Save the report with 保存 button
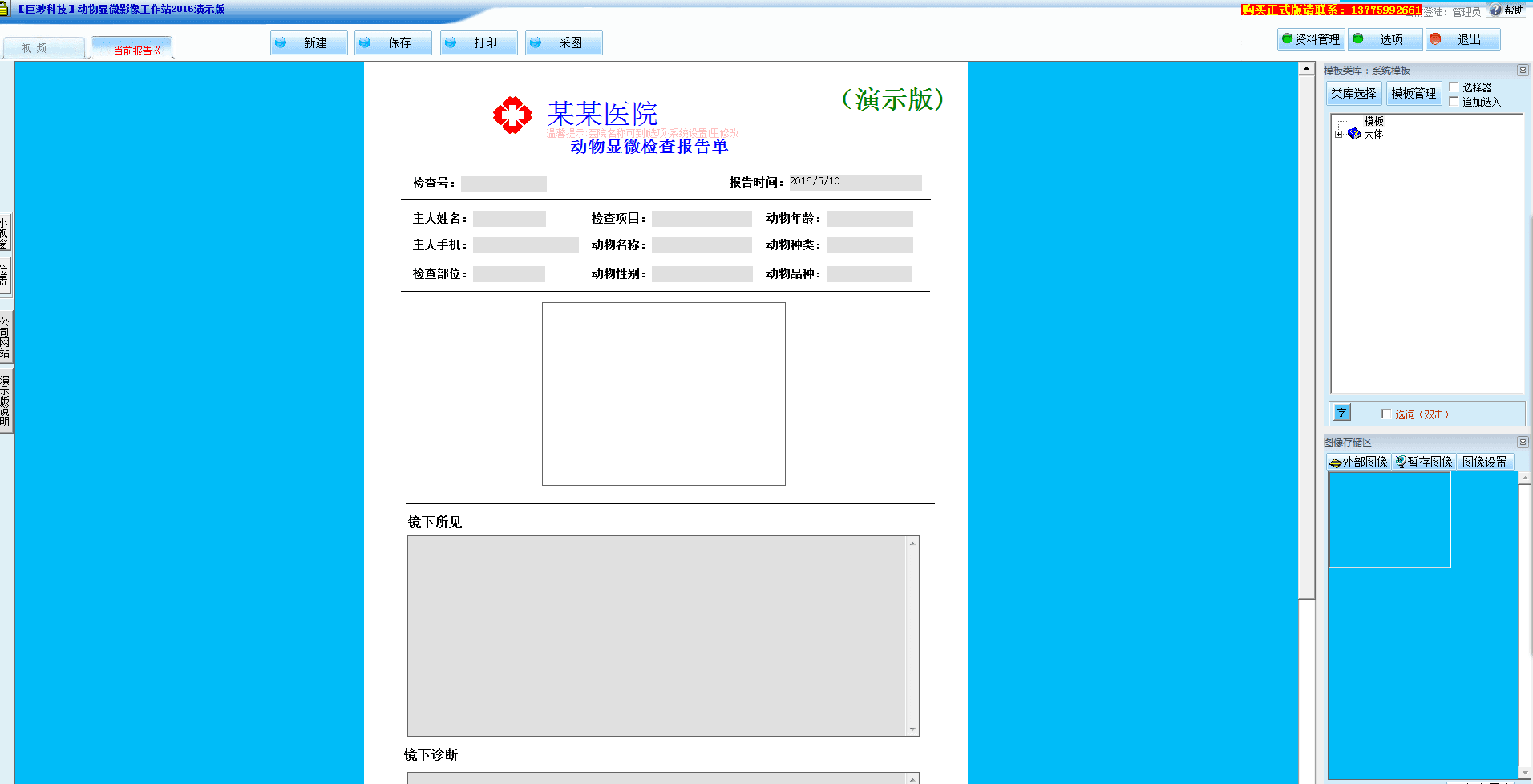Screen dimensions: 1533x784 [x=393, y=42]
